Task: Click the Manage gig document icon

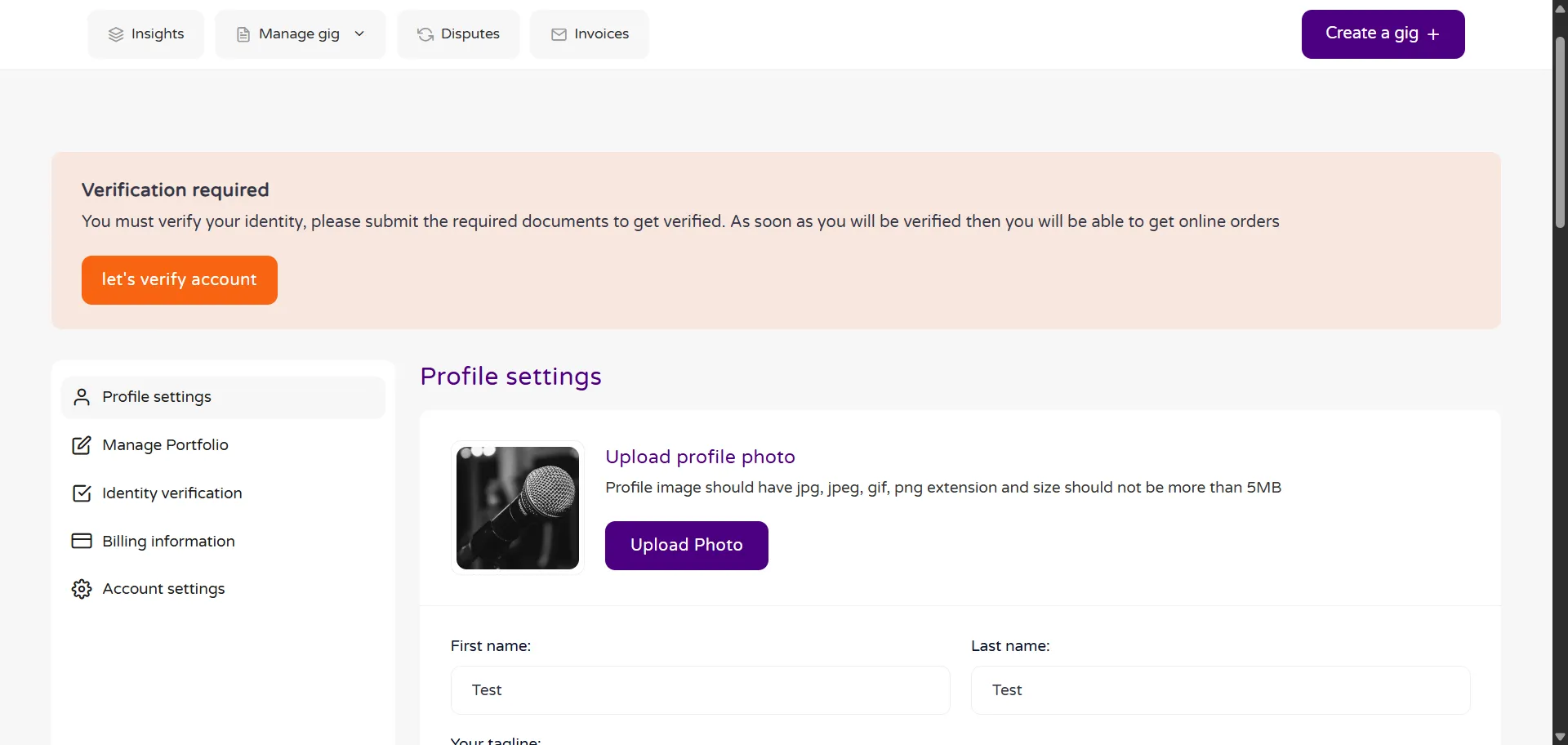Action: pos(243,34)
